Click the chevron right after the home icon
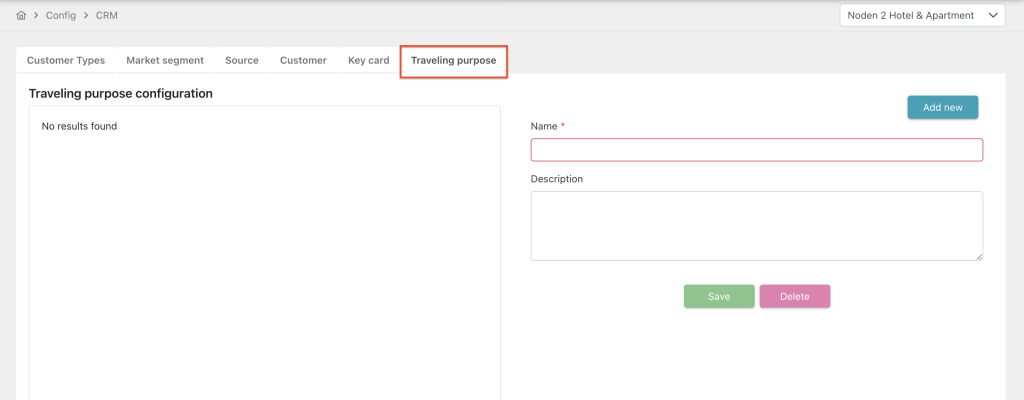This screenshot has width=1024, height=400. coord(37,16)
